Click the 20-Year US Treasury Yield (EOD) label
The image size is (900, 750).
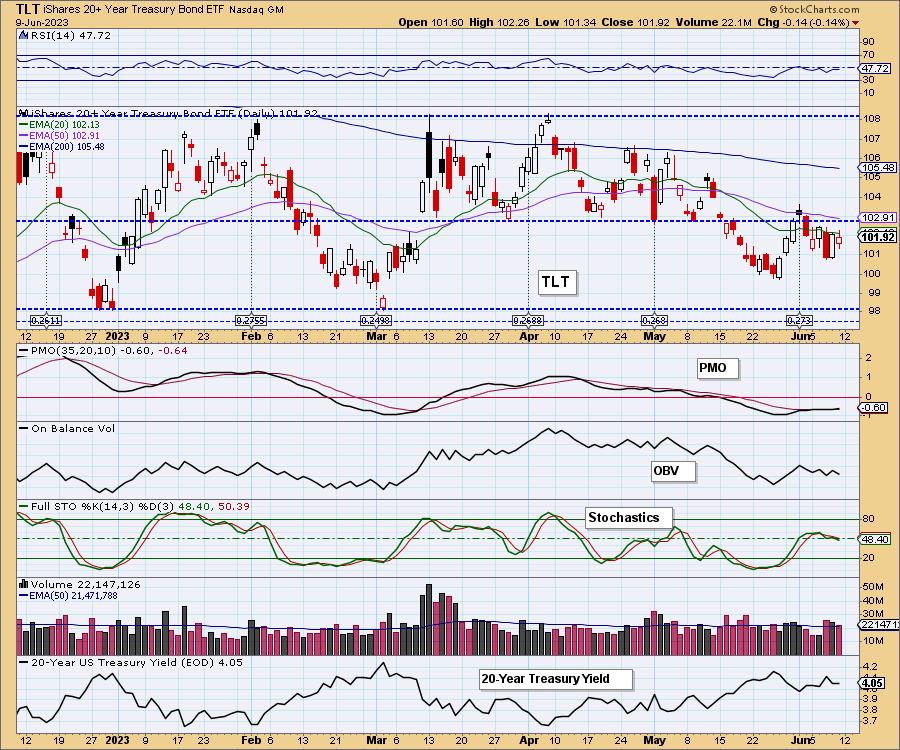[x=137, y=662]
